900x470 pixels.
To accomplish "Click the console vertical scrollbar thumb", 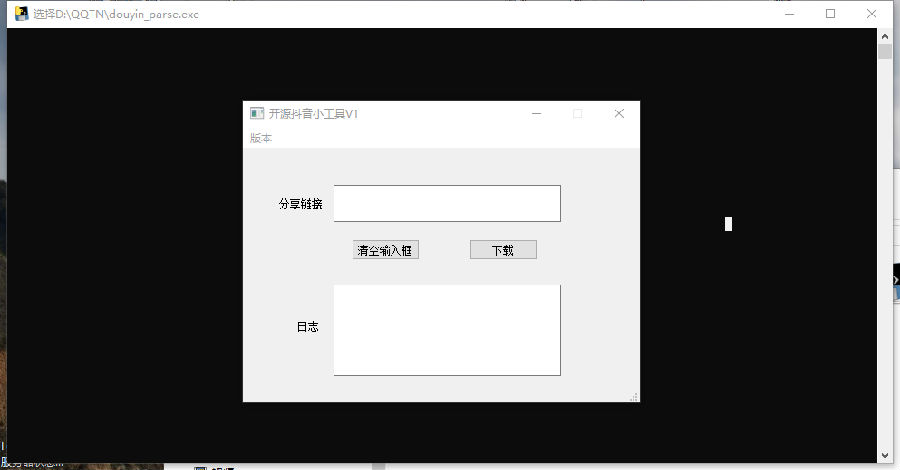I will pyautogui.click(x=885, y=51).
